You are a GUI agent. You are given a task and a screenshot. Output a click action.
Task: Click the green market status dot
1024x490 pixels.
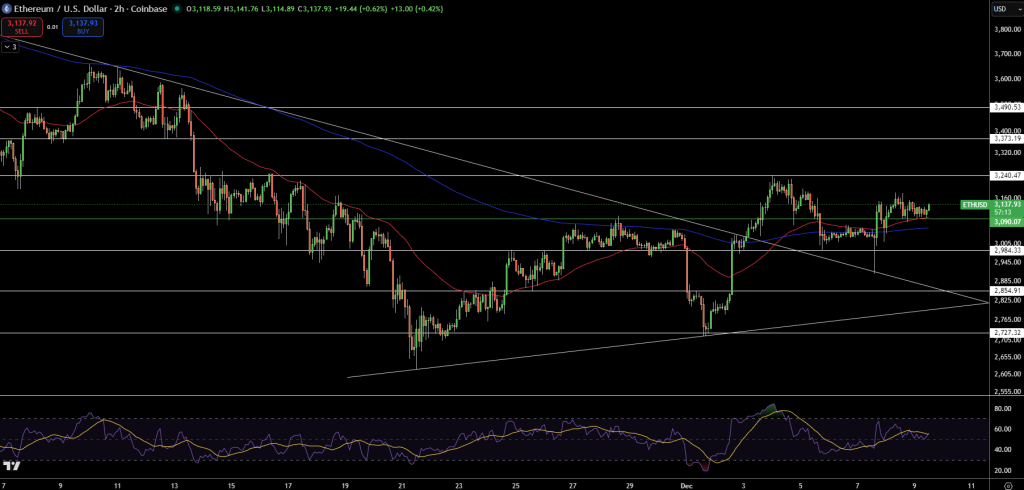(178, 9)
